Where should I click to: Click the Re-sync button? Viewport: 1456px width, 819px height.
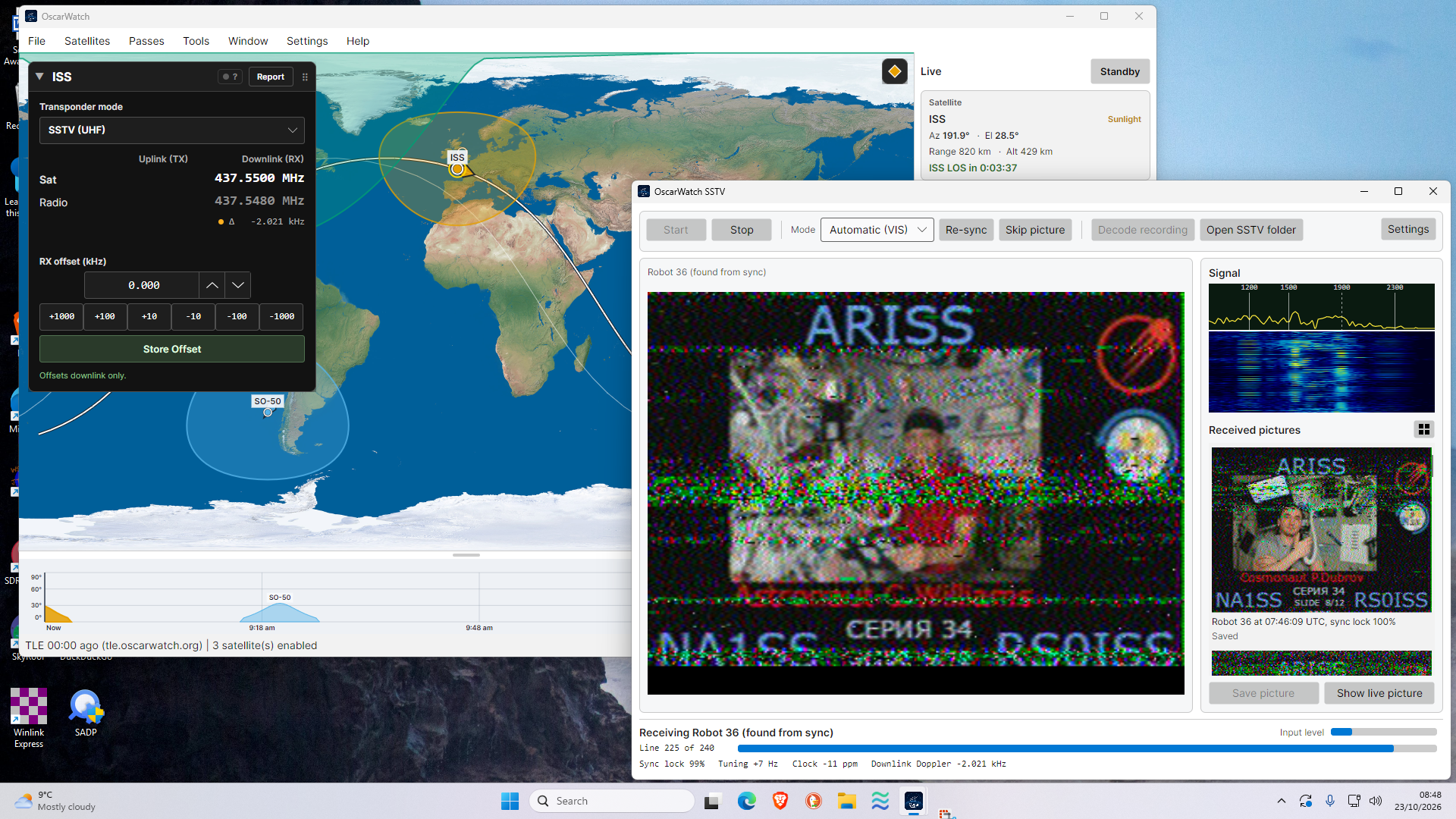coord(966,230)
